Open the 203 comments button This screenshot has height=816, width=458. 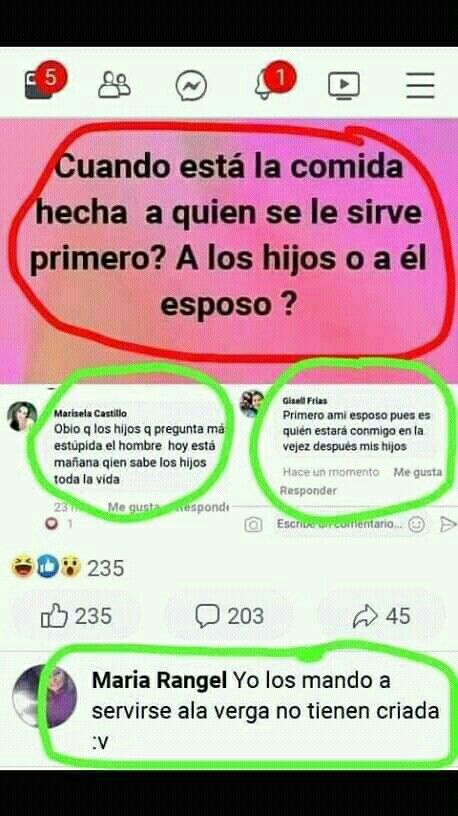(x=229, y=616)
